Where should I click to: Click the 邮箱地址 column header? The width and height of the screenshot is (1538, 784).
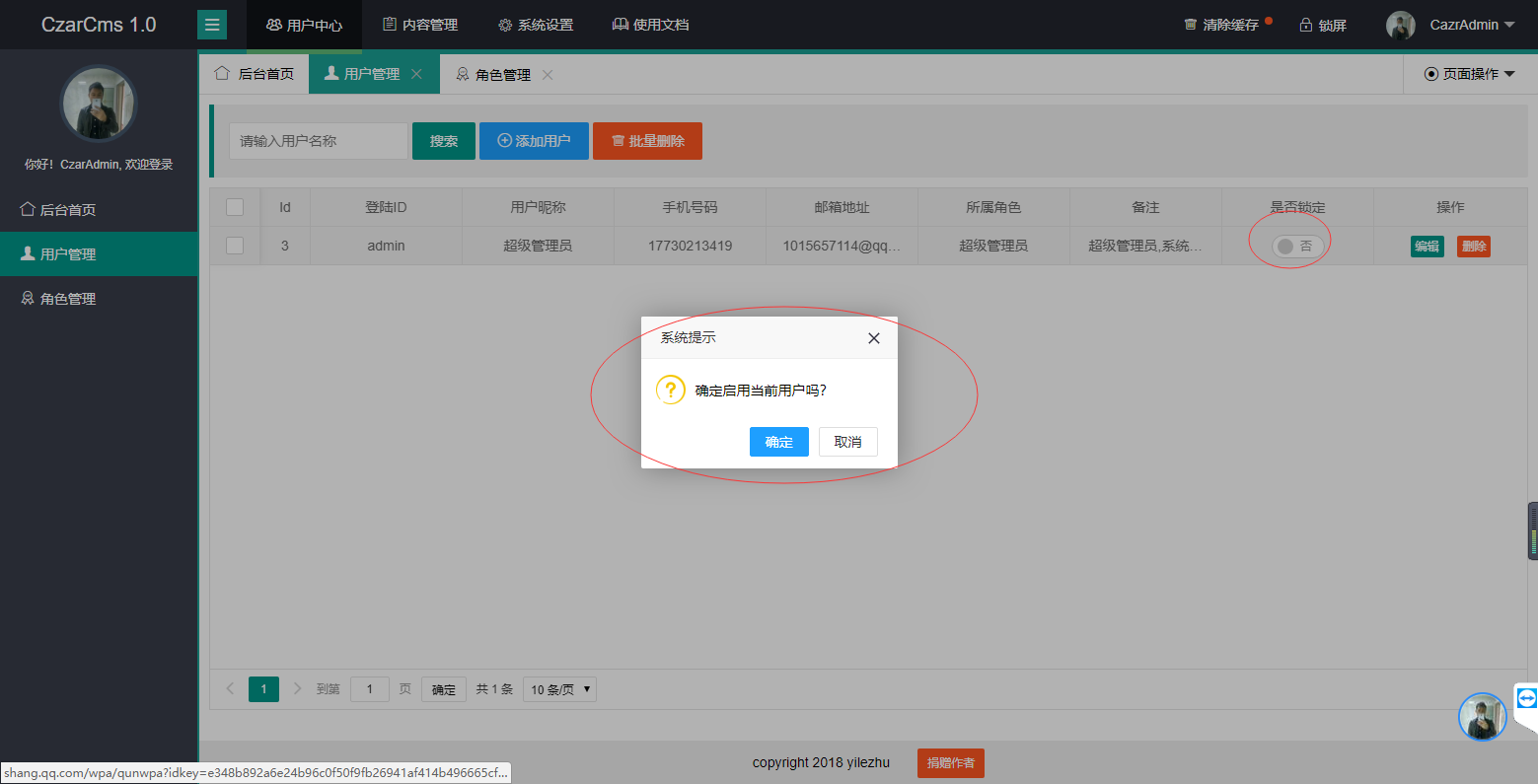[842, 207]
